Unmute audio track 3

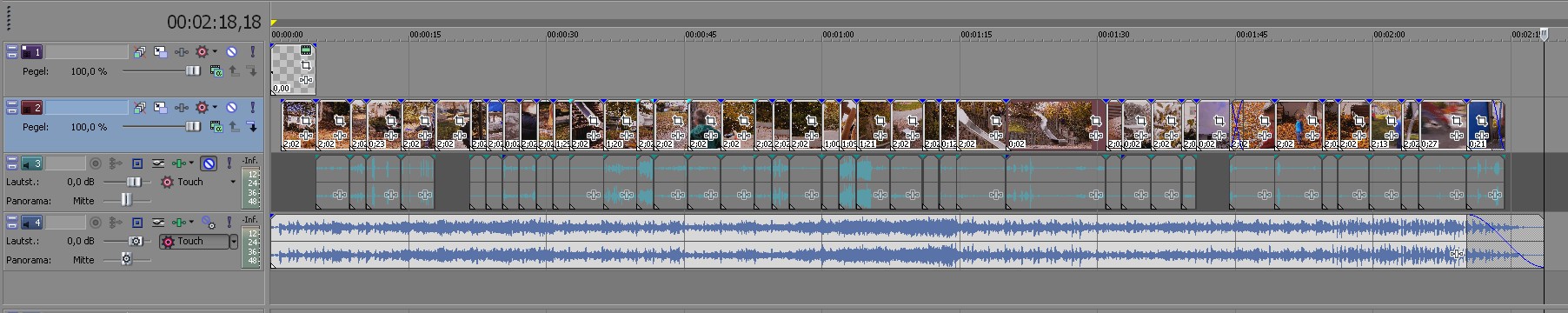(x=209, y=163)
